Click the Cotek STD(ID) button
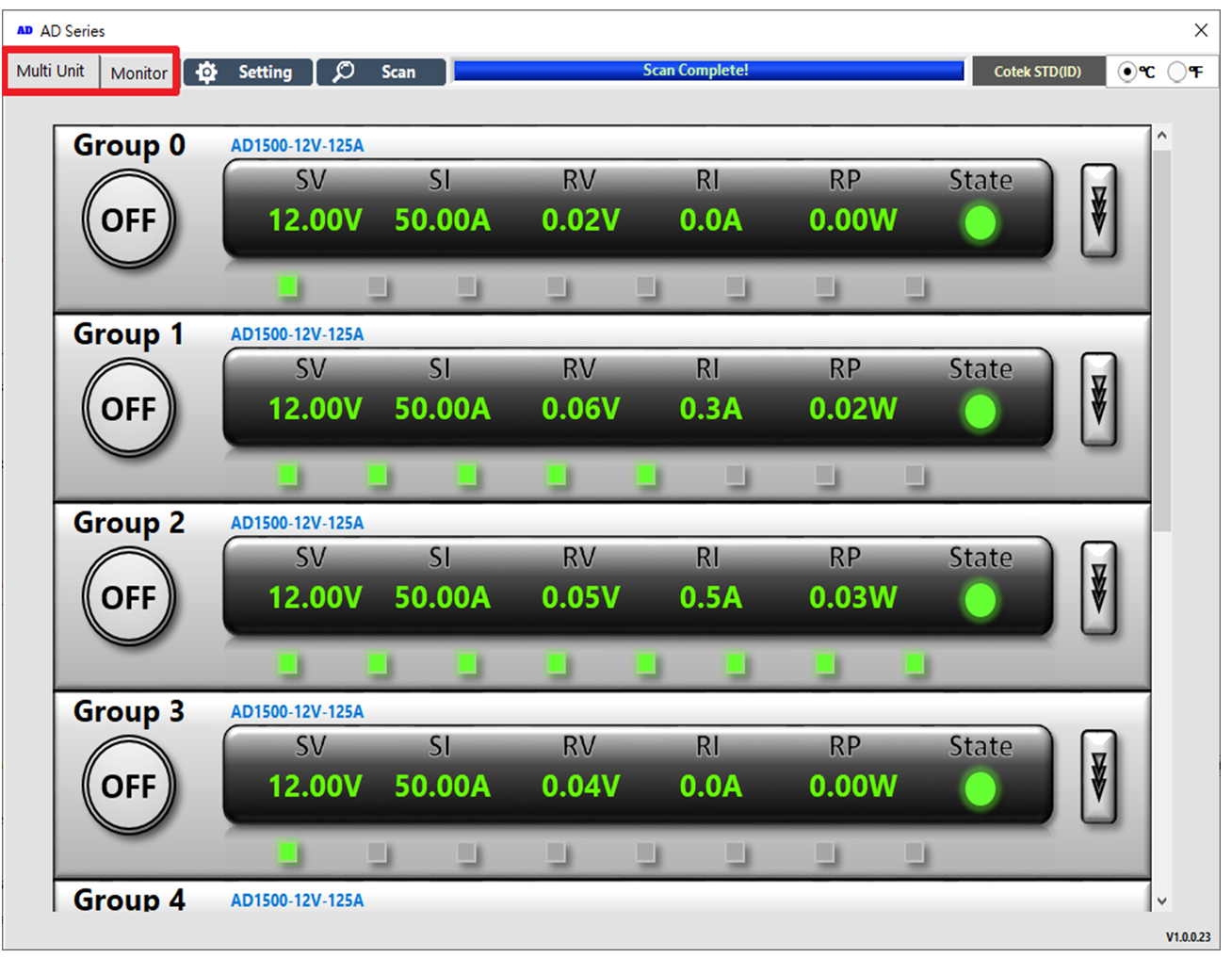This screenshot has height=958, width=1232. tap(1038, 72)
